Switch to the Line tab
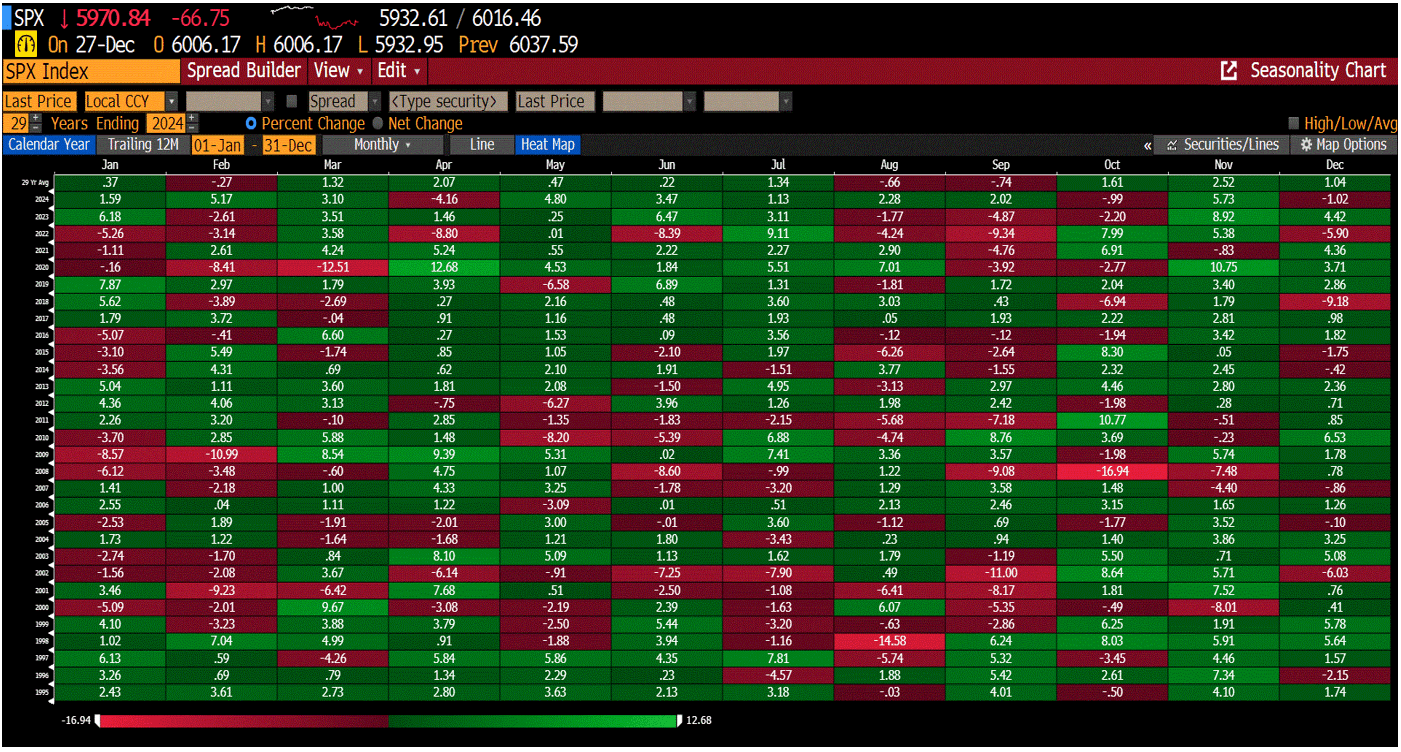The image size is (1401, 752). (481, 144)
